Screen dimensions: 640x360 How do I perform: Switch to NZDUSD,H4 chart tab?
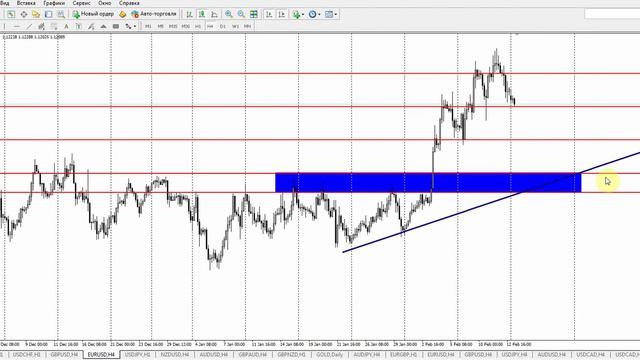click(175, 355)
